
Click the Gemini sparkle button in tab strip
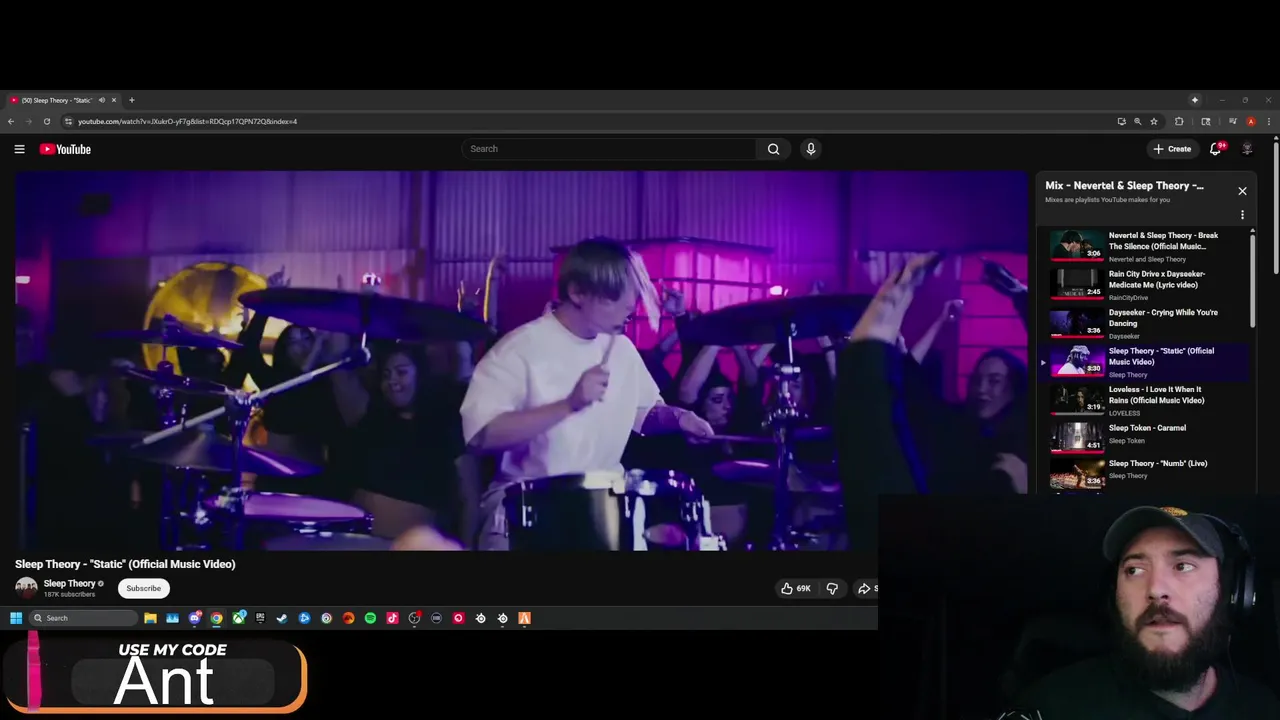pyautogui.click(x=1195, y=100)
